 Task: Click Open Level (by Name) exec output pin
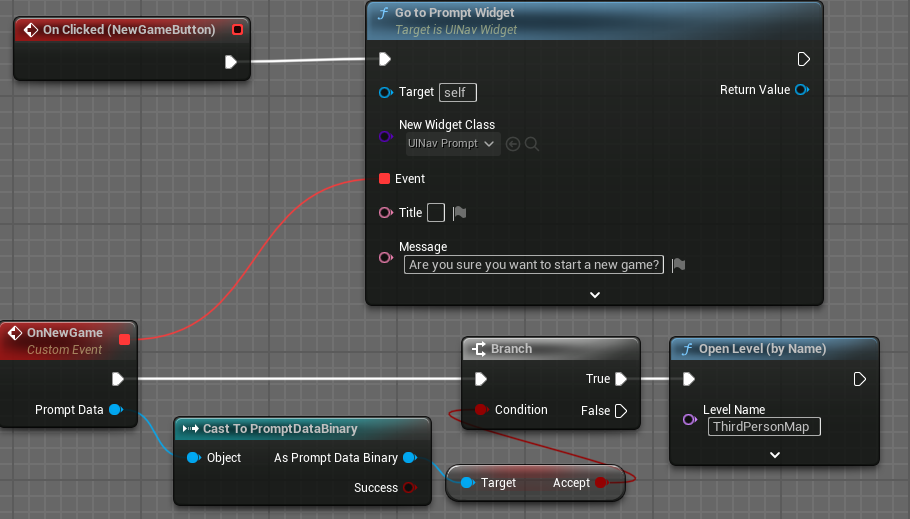click(860, 379)
